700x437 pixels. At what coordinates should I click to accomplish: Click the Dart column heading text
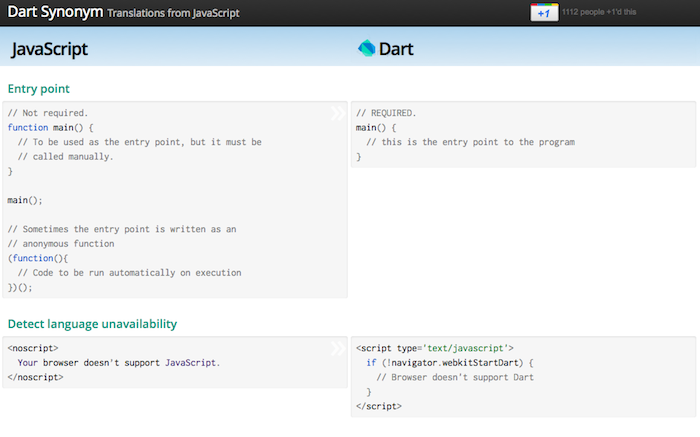coord(397,49)
